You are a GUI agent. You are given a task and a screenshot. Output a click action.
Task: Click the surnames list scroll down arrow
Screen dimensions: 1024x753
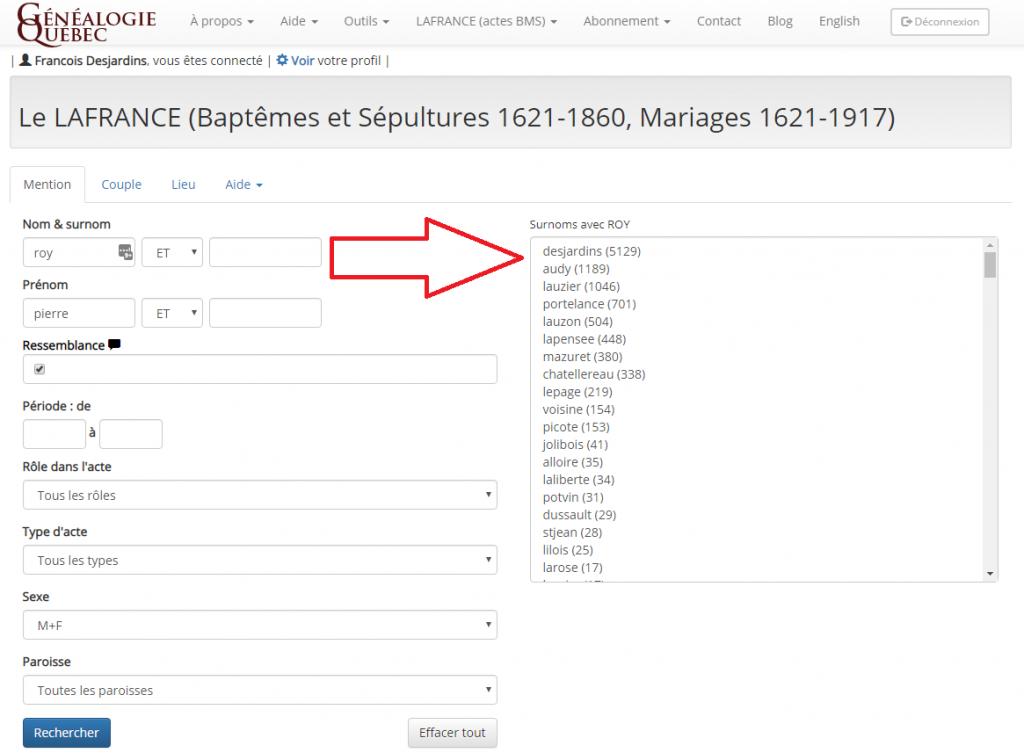tap(990, 574)
